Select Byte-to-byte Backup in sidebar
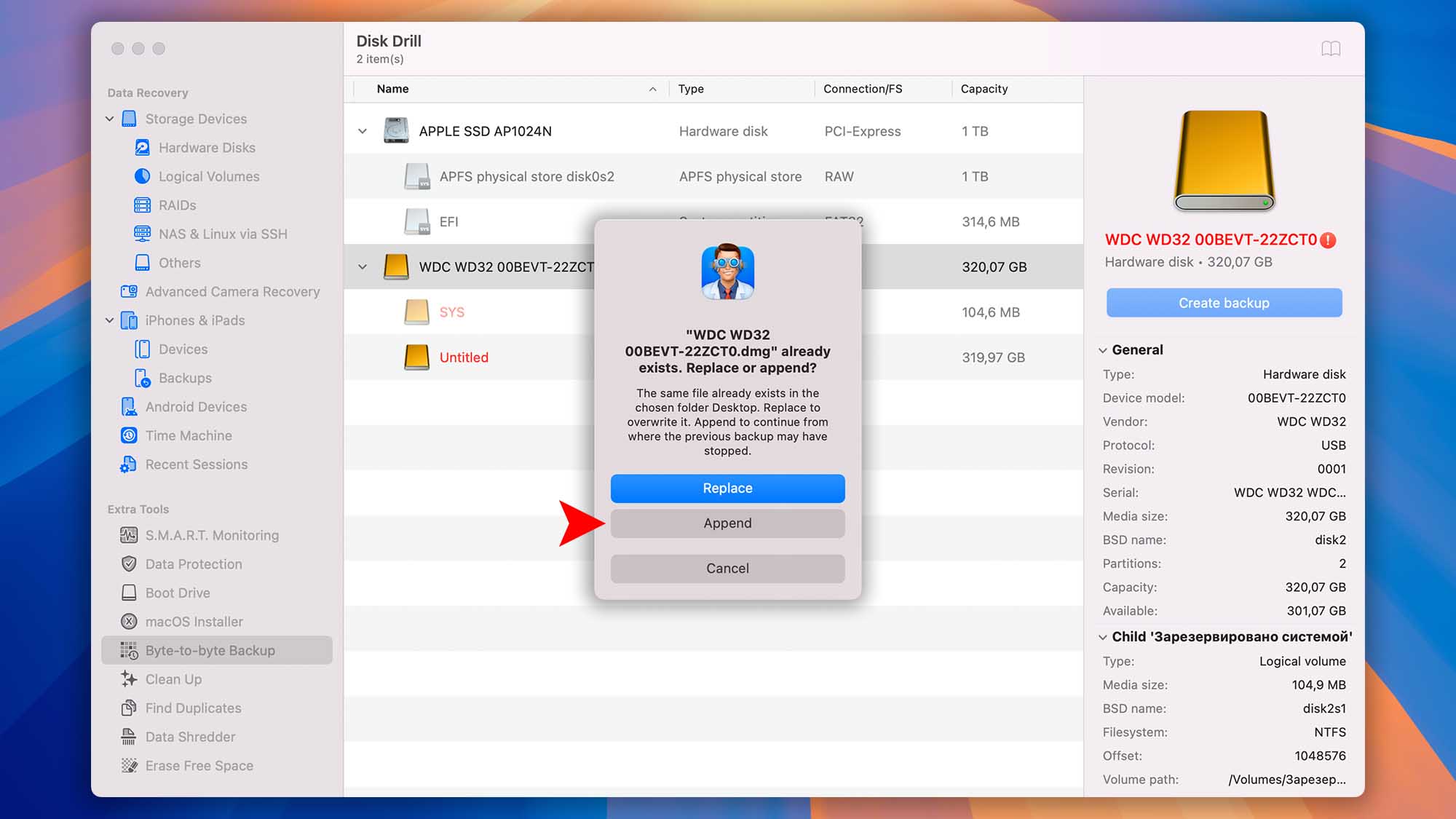 coord(210,650)
